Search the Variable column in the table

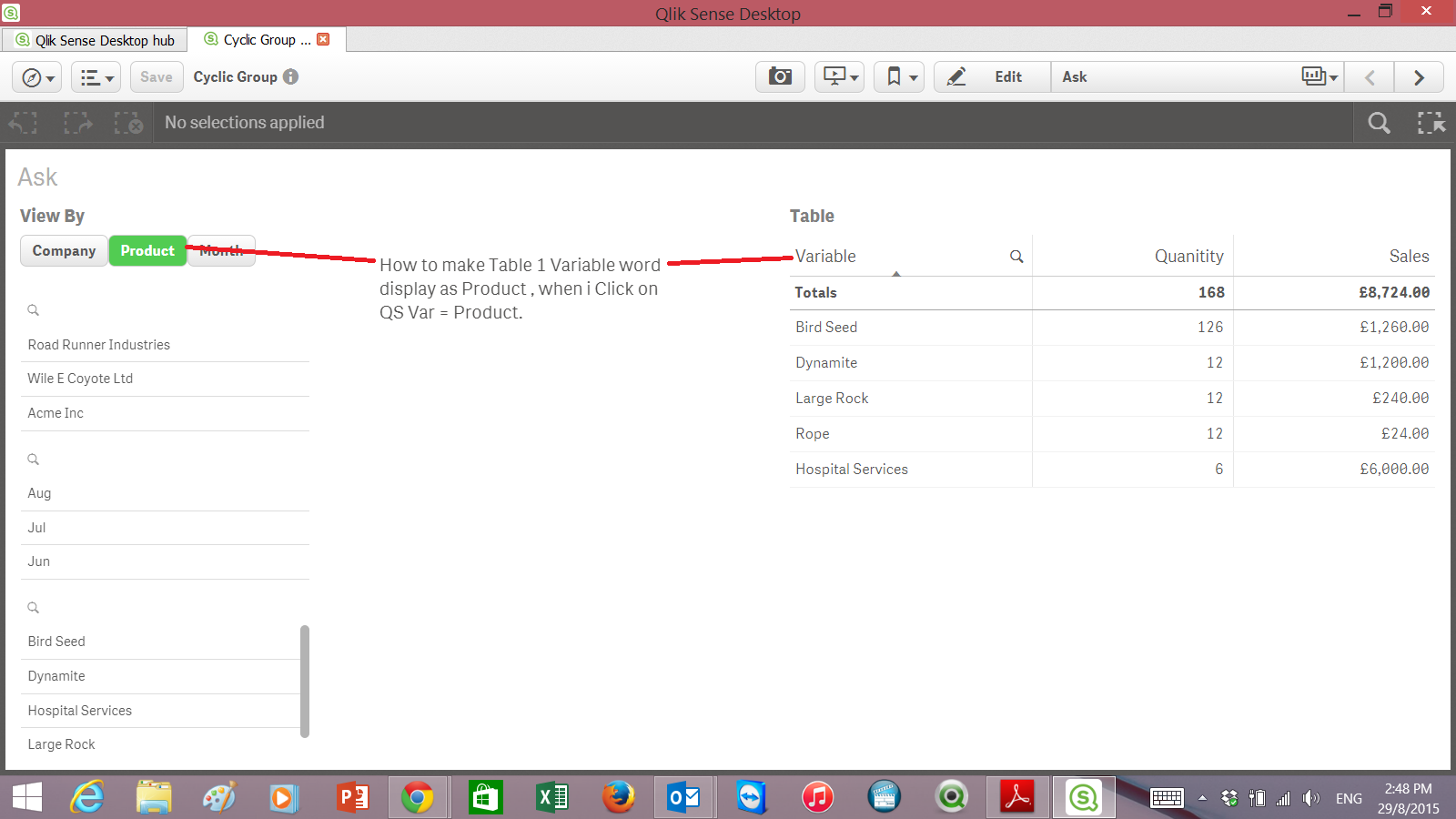[1016, 257]
